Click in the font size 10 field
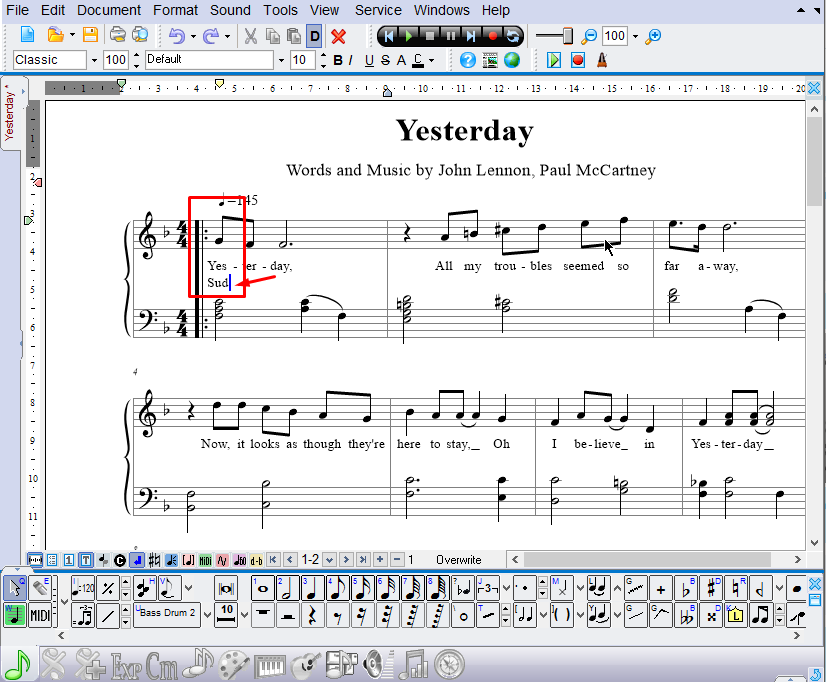 point(303,60)
